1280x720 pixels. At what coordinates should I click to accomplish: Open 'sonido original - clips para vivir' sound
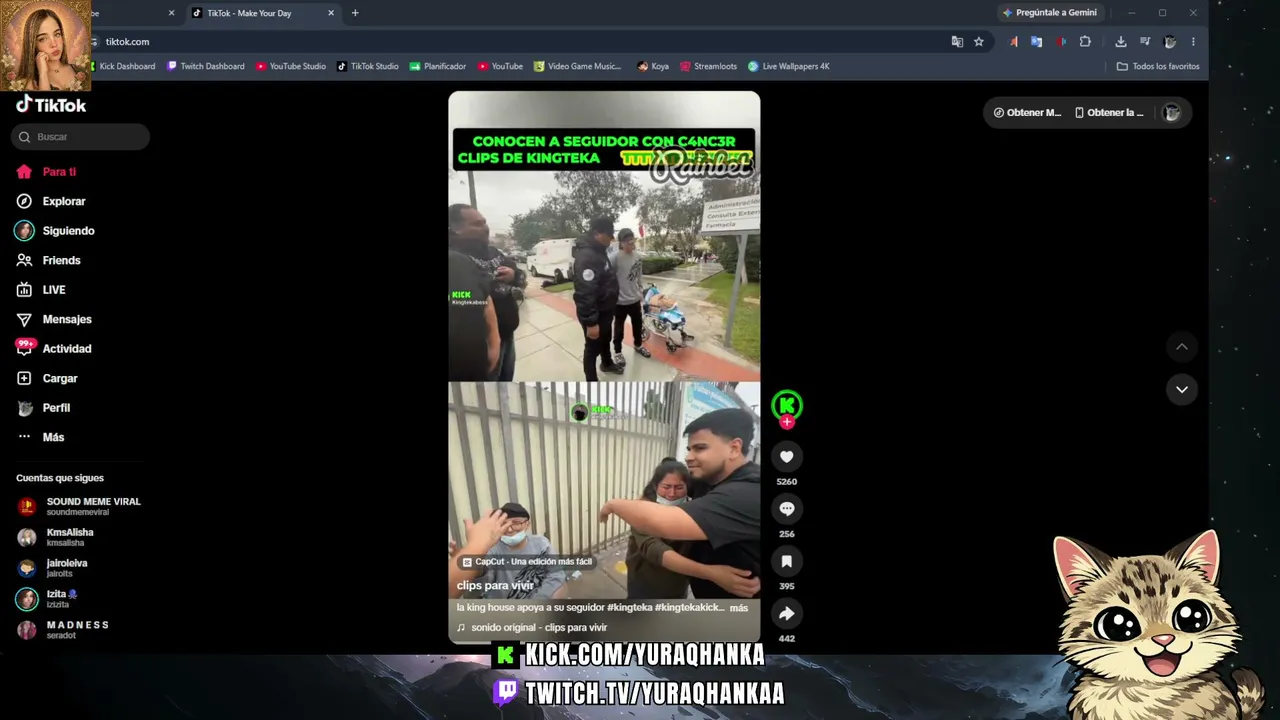(x=532, y=628)
